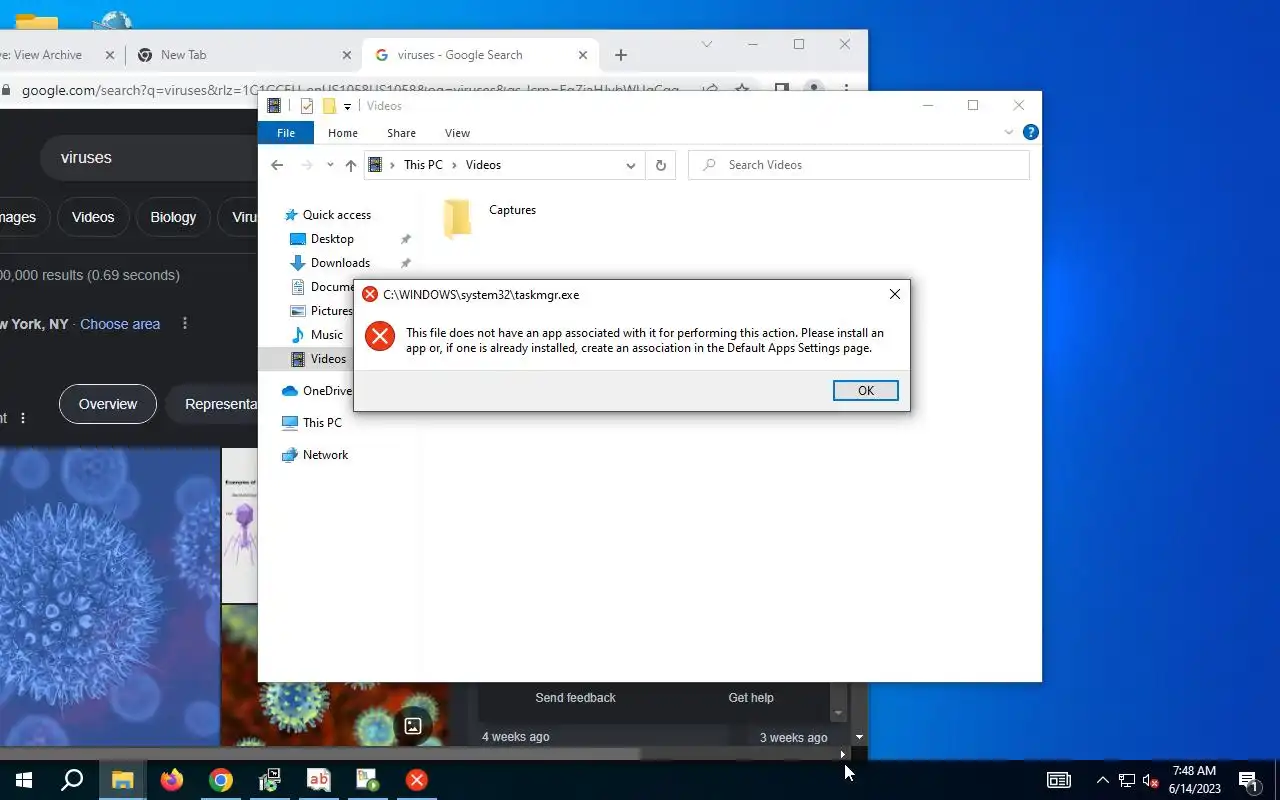This screenshot has height=800, width=1280.
Task: Open Desktop in navigation pane
Action: (x=332, y=239)
